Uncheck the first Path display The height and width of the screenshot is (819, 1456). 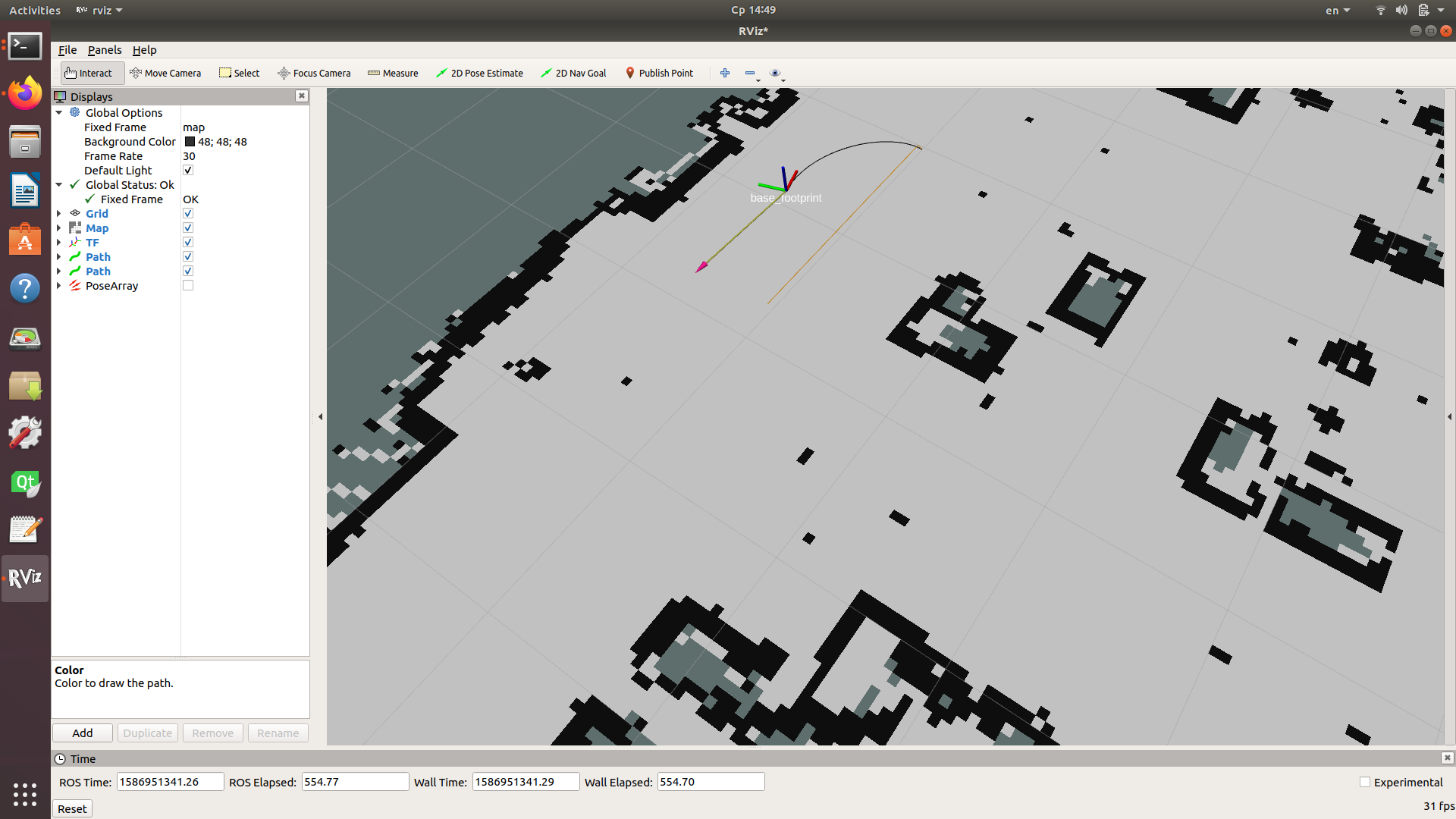(x=188, y=257)
